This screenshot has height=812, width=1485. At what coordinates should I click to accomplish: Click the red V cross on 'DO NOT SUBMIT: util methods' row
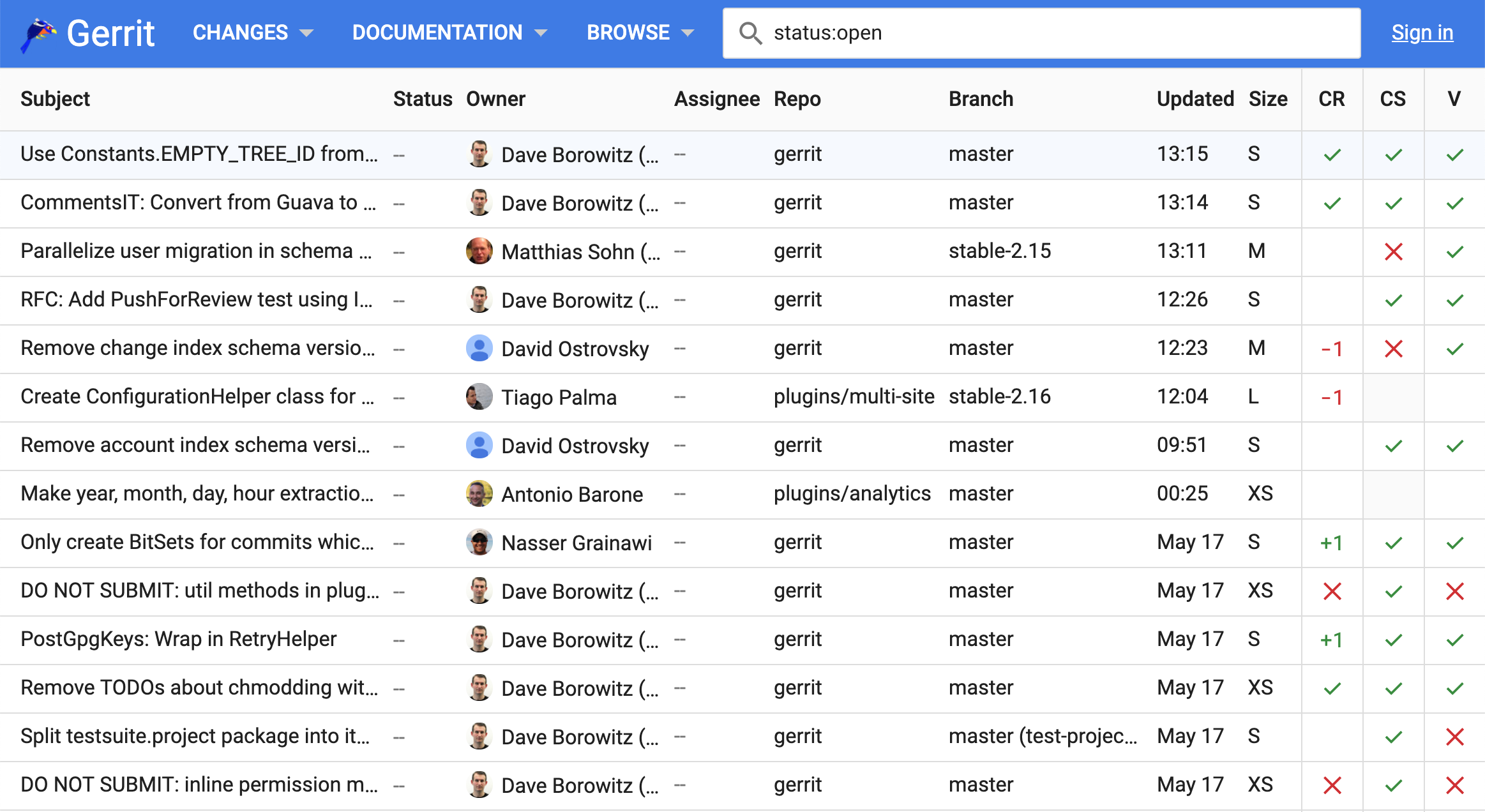point(1455,591)
